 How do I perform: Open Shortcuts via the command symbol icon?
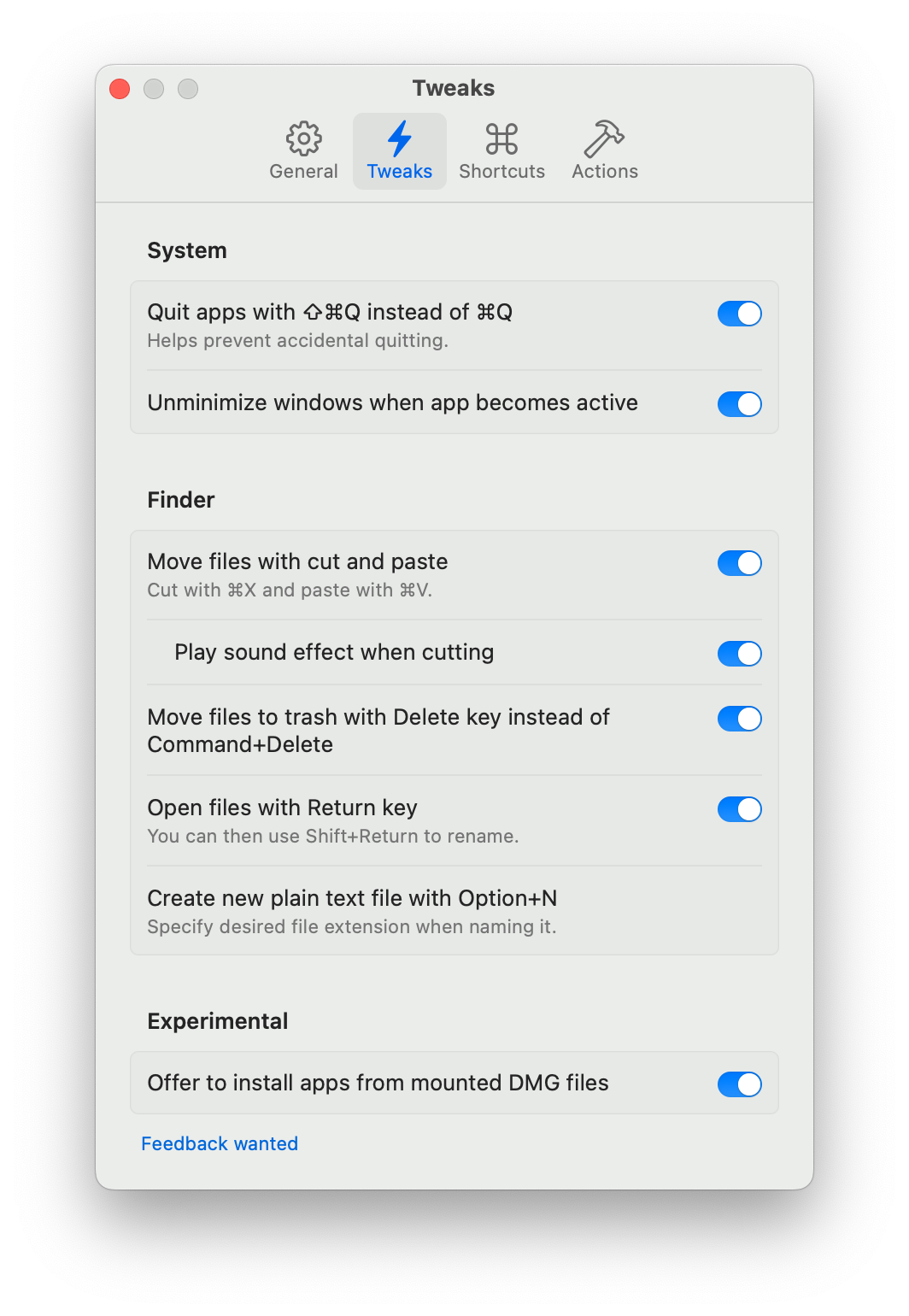coord(501,138)
